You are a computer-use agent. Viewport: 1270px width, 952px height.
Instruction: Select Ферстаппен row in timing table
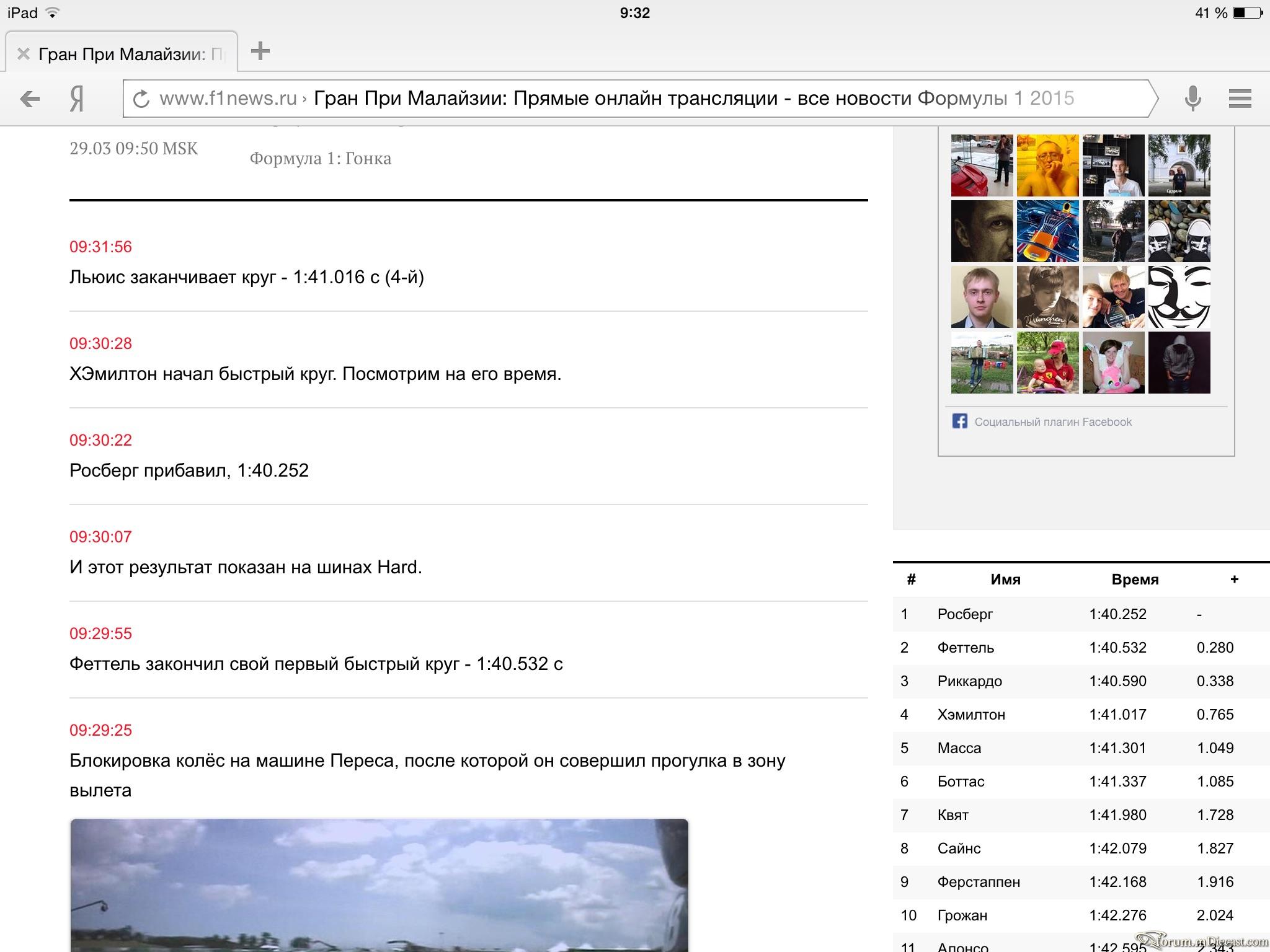click(1081, 882)
